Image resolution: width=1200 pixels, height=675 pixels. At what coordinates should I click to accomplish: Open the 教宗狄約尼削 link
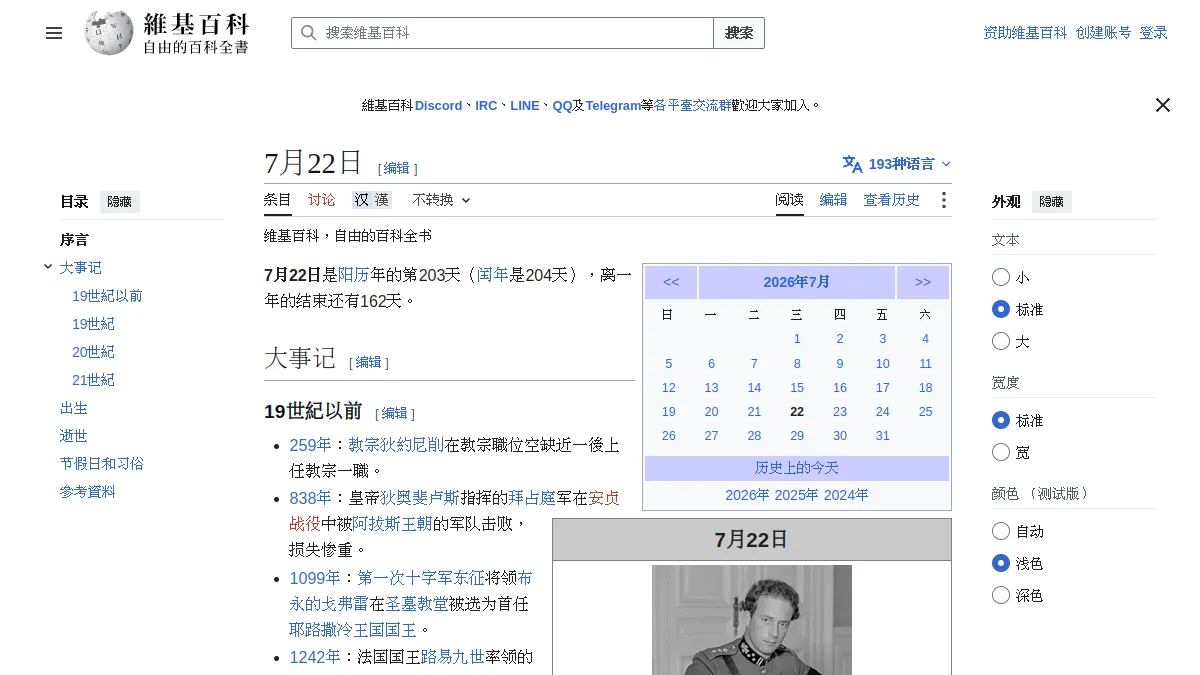(x=396, y=445)
